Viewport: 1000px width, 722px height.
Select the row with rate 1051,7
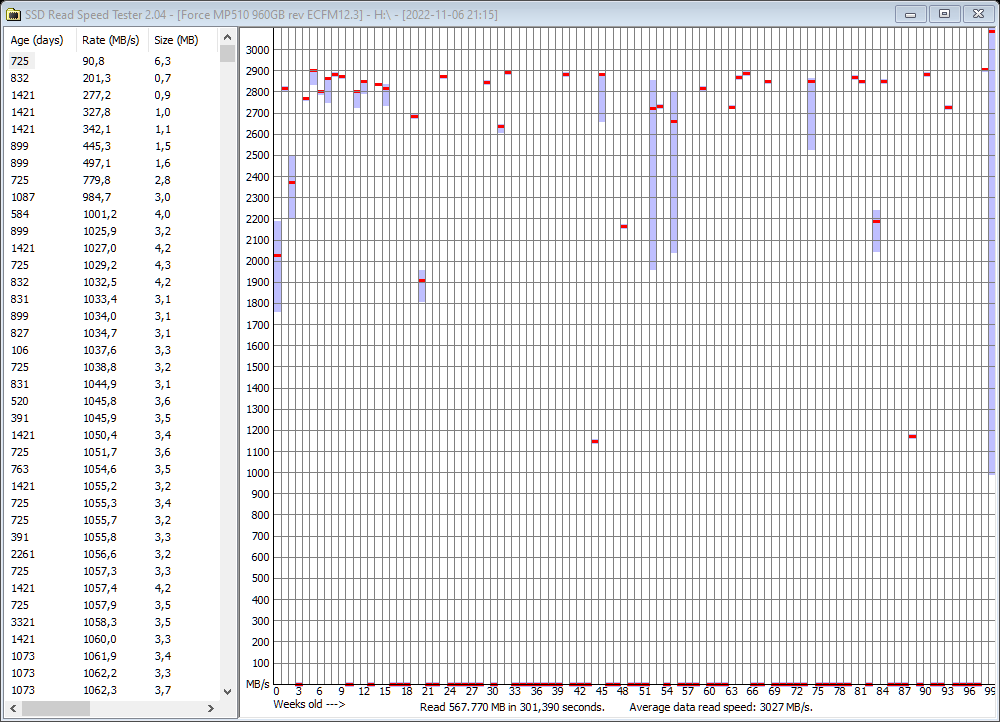(x=112, y=452)
